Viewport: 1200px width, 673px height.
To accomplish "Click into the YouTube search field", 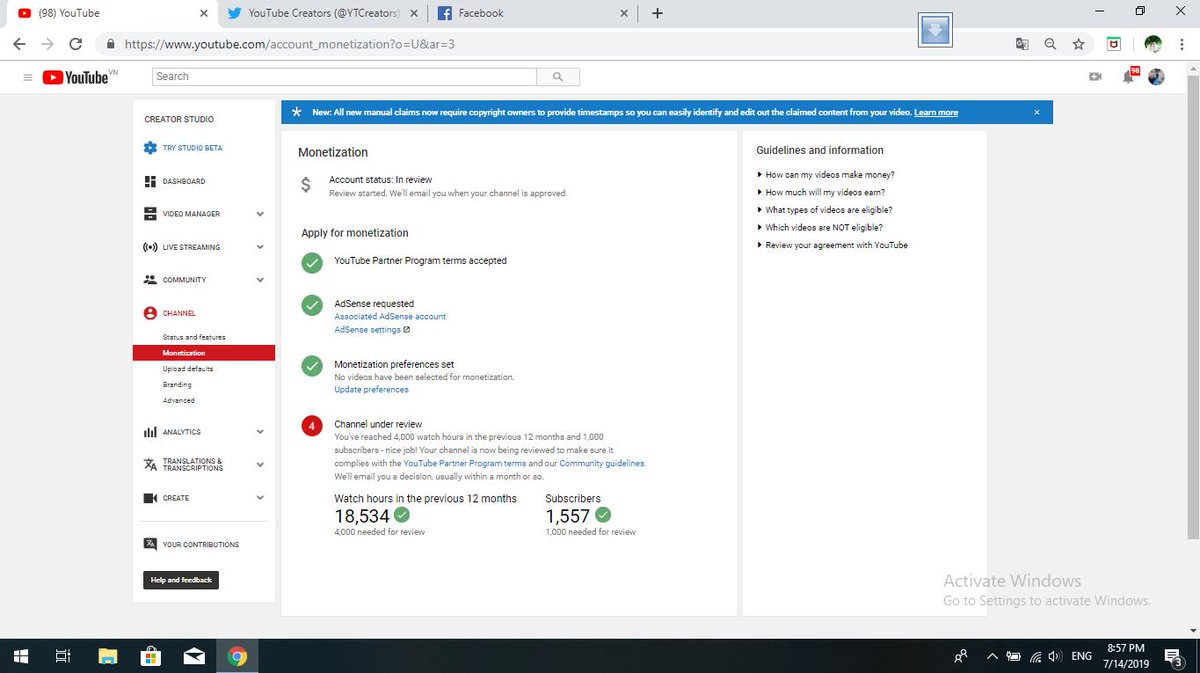I will click(x=345, y=77).
